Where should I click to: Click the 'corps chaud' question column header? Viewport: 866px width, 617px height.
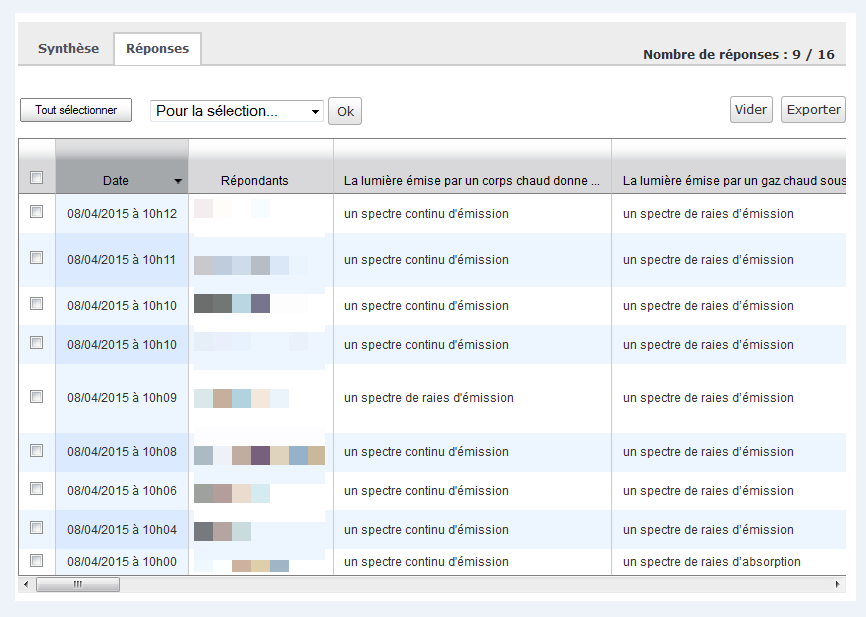coord(471,181)
